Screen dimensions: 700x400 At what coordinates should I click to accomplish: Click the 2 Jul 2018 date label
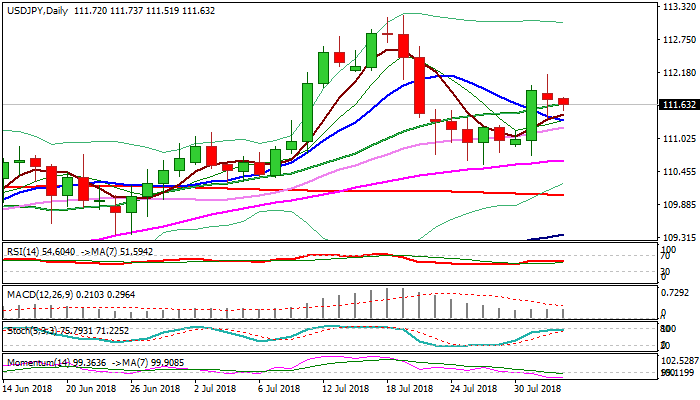214,388
